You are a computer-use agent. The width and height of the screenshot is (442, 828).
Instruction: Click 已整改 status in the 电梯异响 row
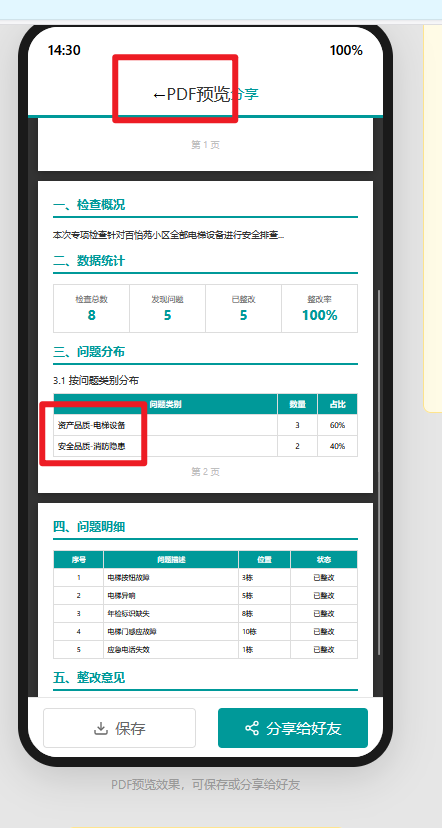point(324,596)
